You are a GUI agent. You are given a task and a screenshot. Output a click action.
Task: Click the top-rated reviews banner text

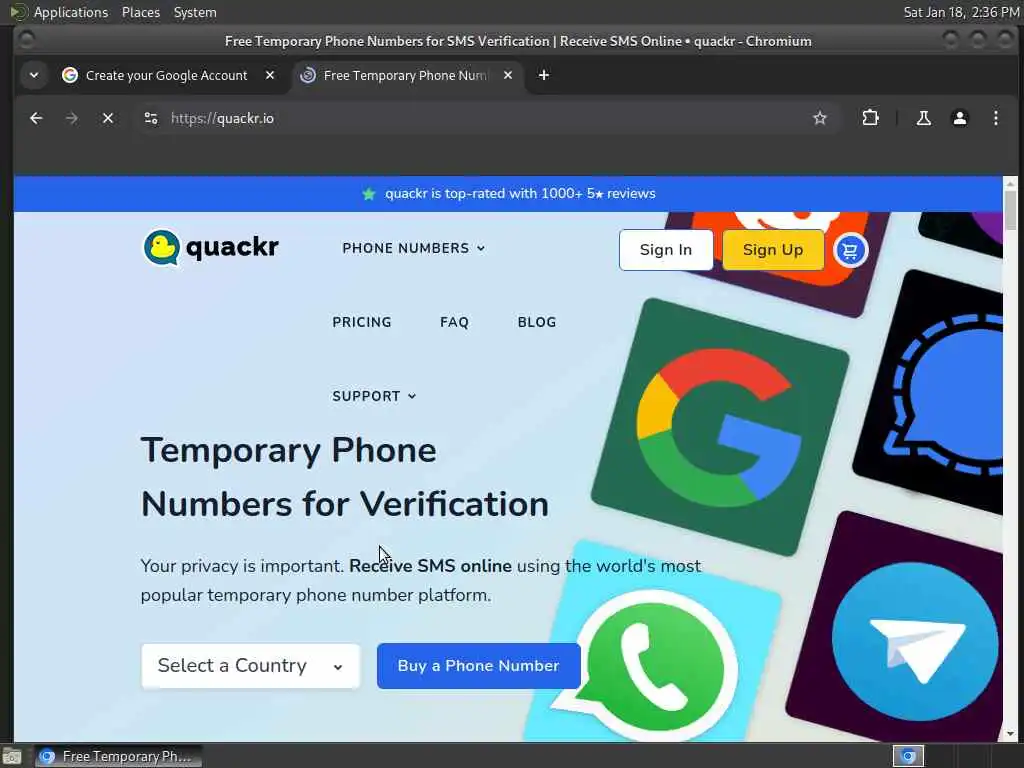520,194
